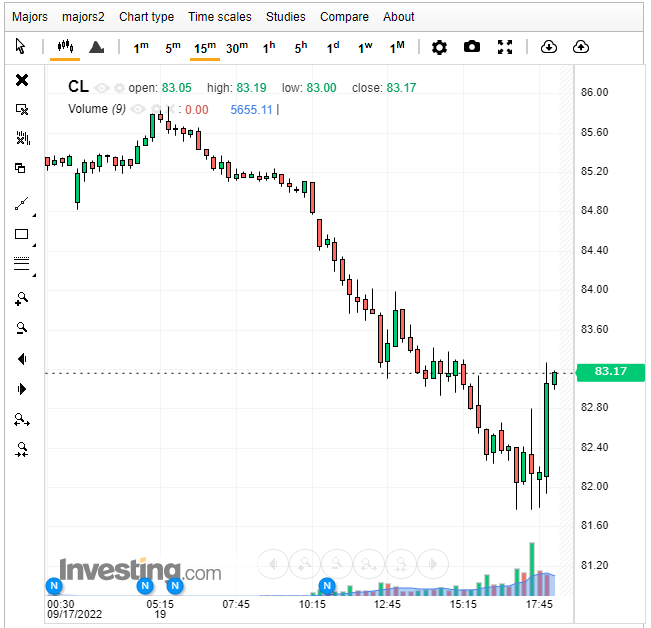This screenshot has width=651, height=628.
Task: Select the 15m time interval
Action: [205, 47]
